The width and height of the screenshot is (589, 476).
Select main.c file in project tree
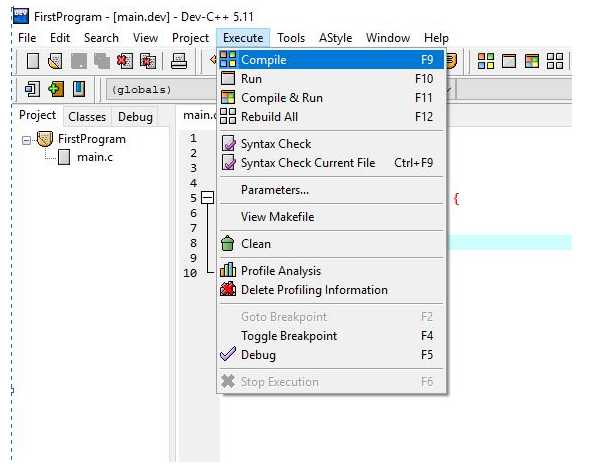click(x=95, y=157)
